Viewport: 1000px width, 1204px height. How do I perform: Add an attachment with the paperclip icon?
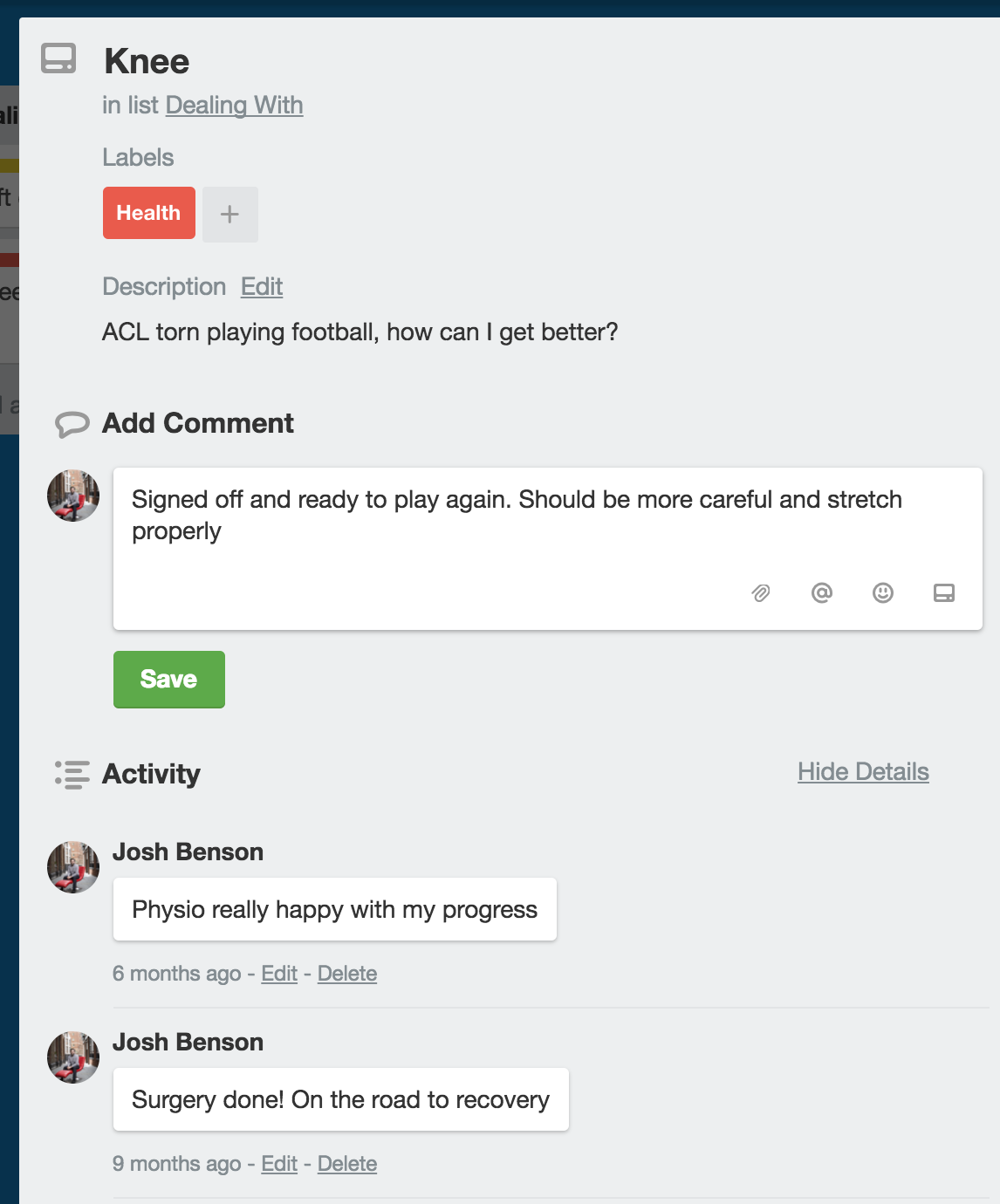coord(761,593)
